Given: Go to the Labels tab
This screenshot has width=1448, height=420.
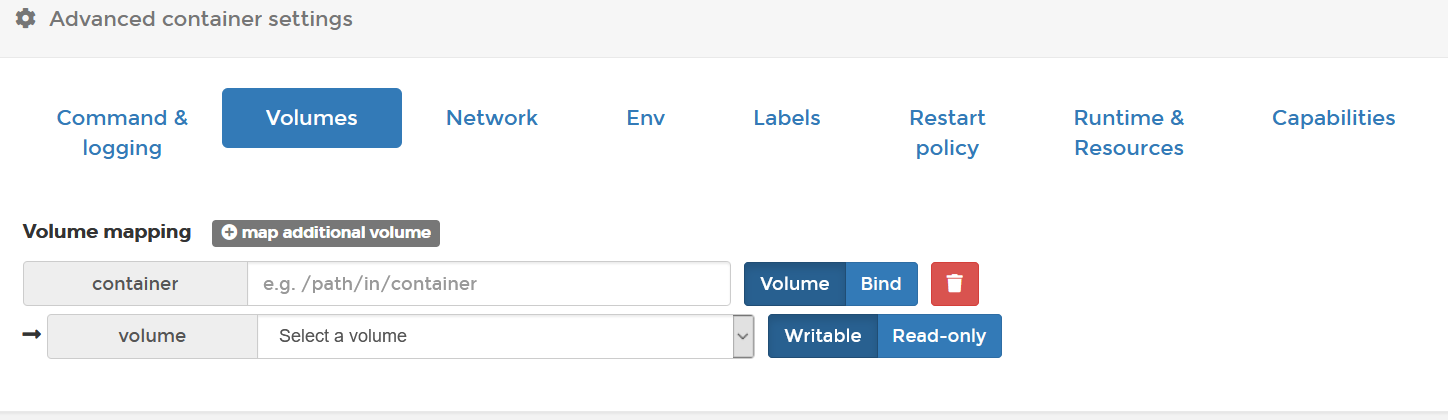Looking at the screenshot, I should (x=787, y=118).
